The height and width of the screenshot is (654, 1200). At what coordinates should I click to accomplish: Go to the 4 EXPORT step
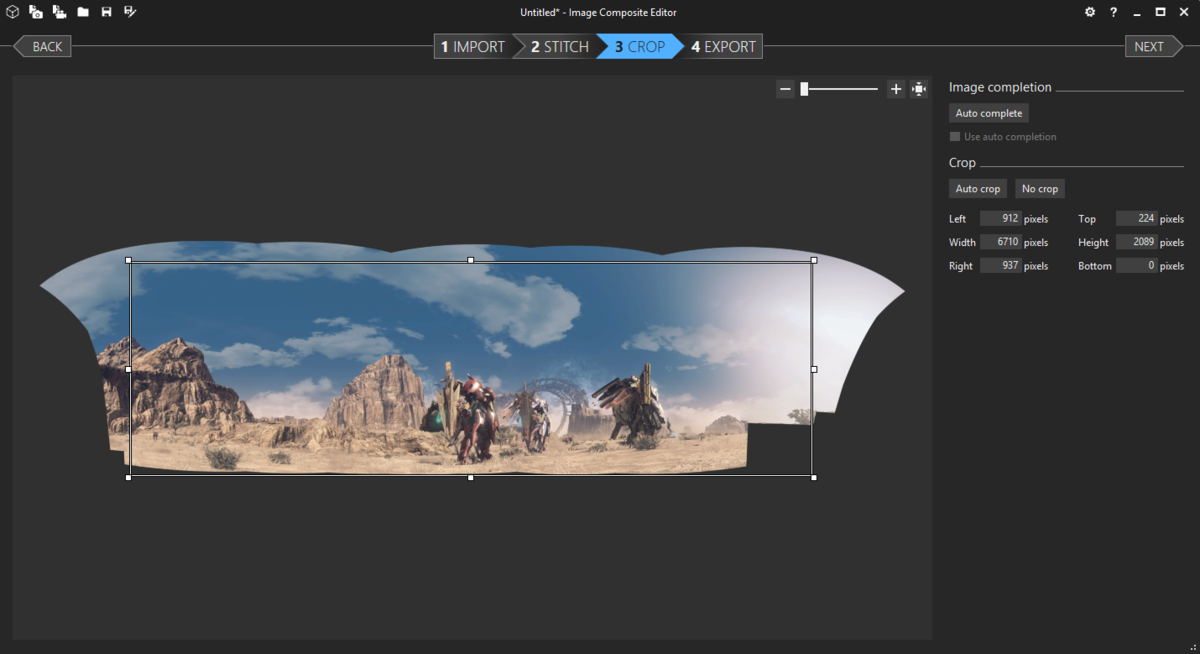pyautogui.click(x=724, y=46)
